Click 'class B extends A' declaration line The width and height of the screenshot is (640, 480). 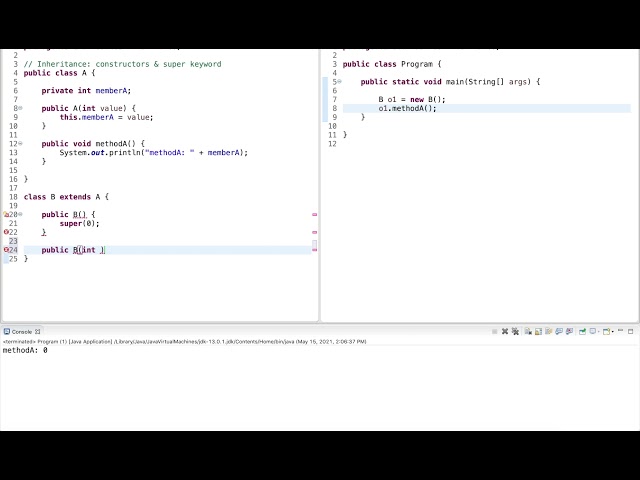point(66,197)
